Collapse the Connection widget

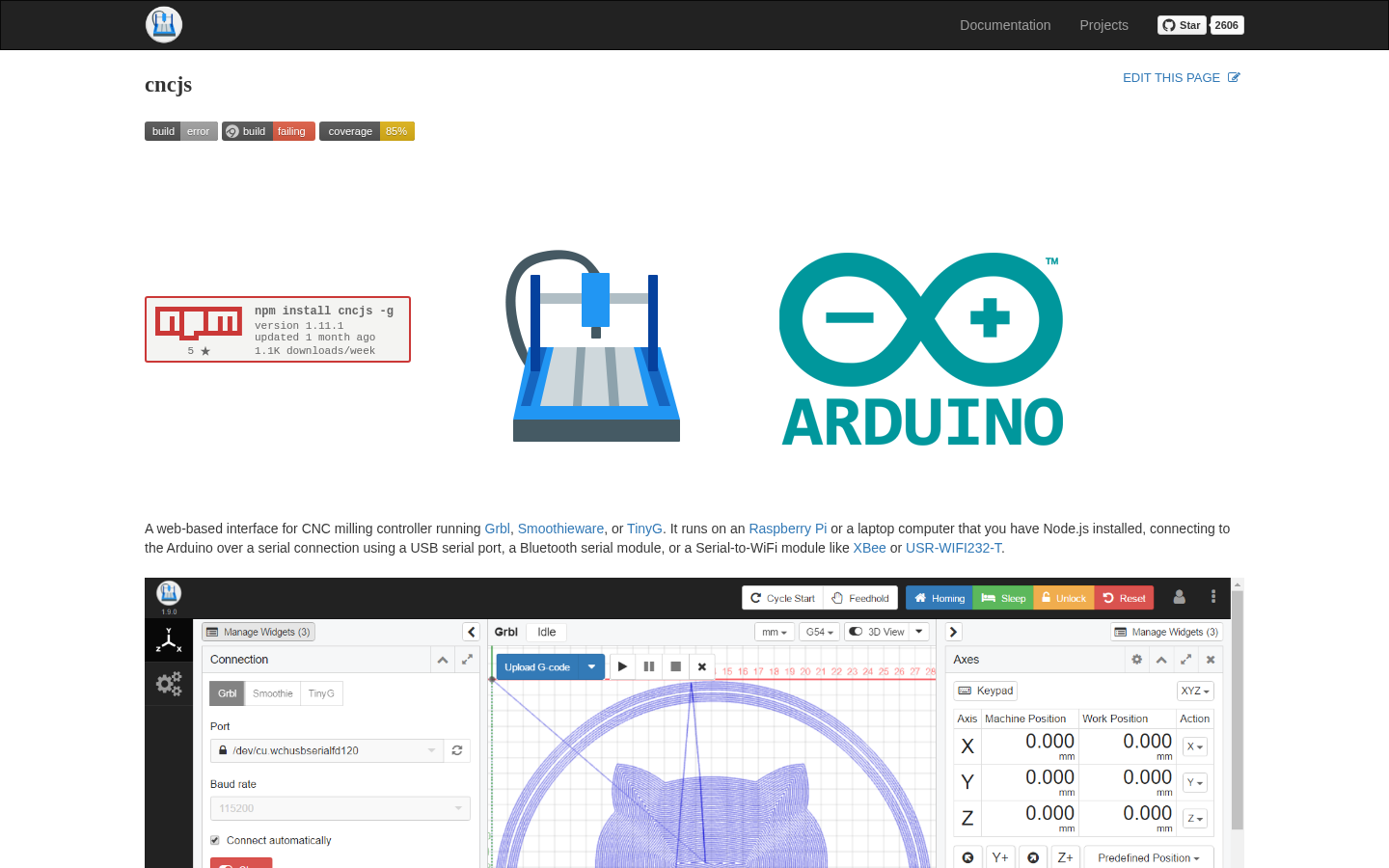pos(443,660)
